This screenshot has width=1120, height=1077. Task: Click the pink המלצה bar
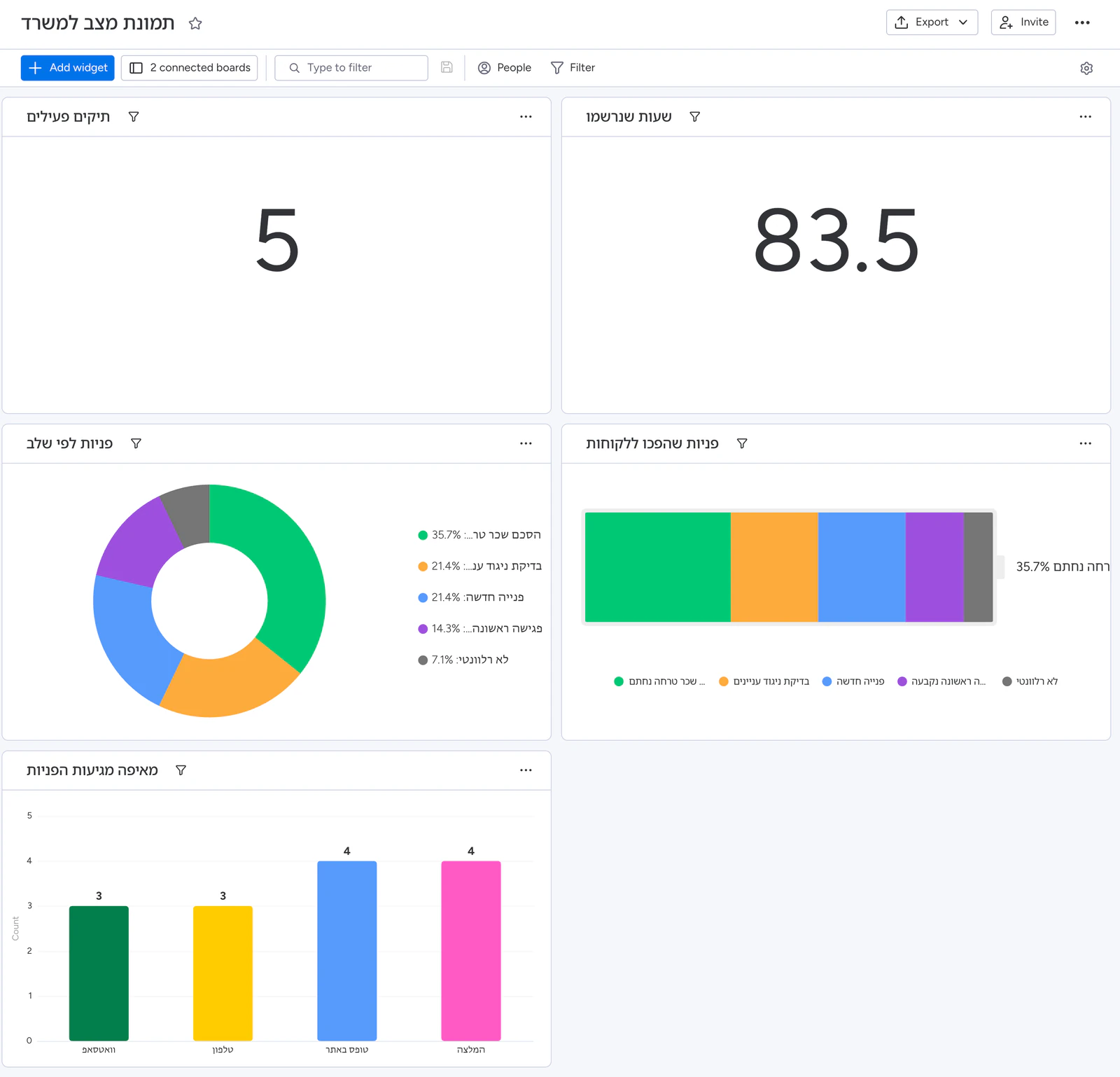click(x=471, y=951)
